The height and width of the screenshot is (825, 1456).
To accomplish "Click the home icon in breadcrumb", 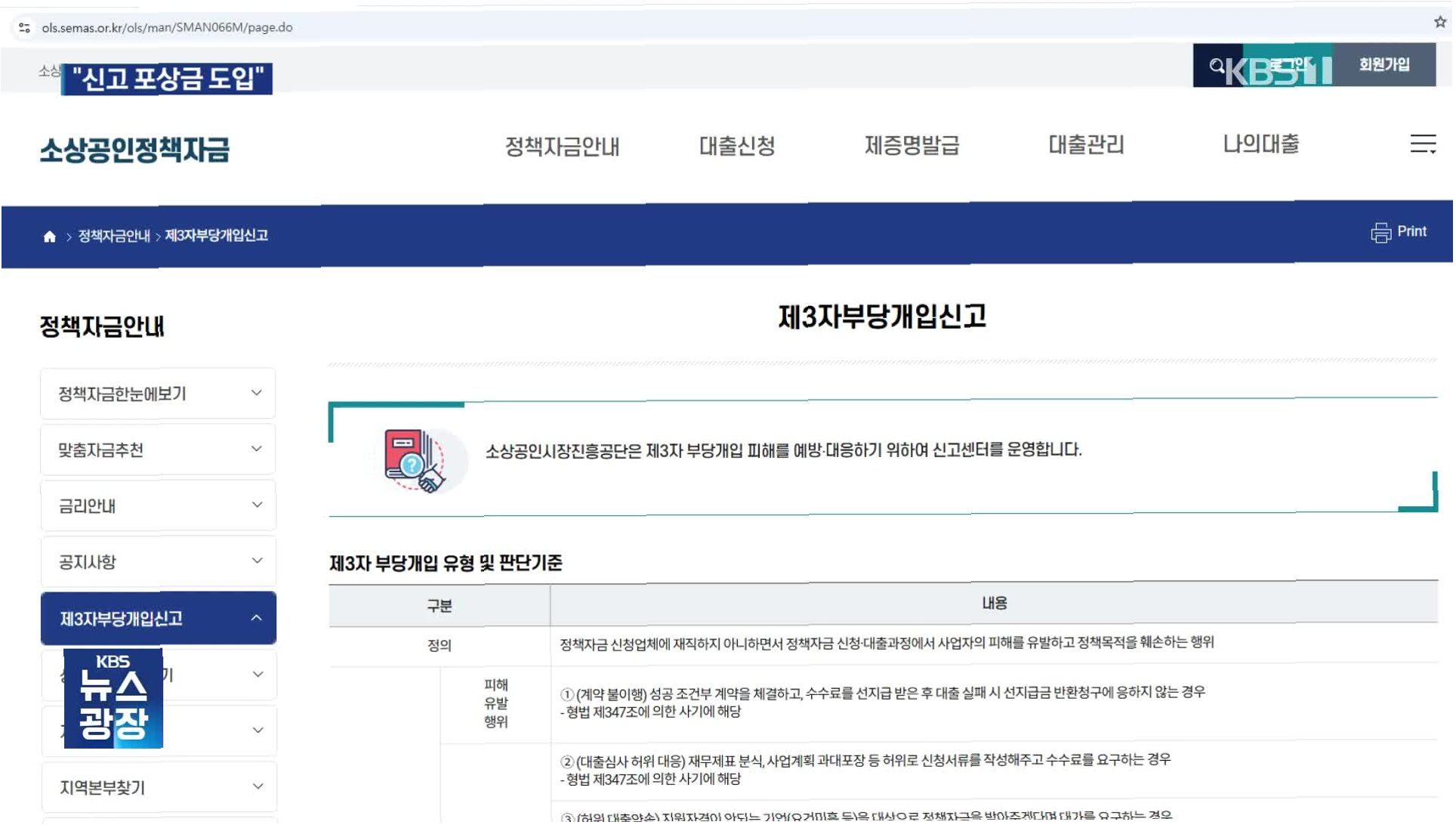I will (50, 236).
